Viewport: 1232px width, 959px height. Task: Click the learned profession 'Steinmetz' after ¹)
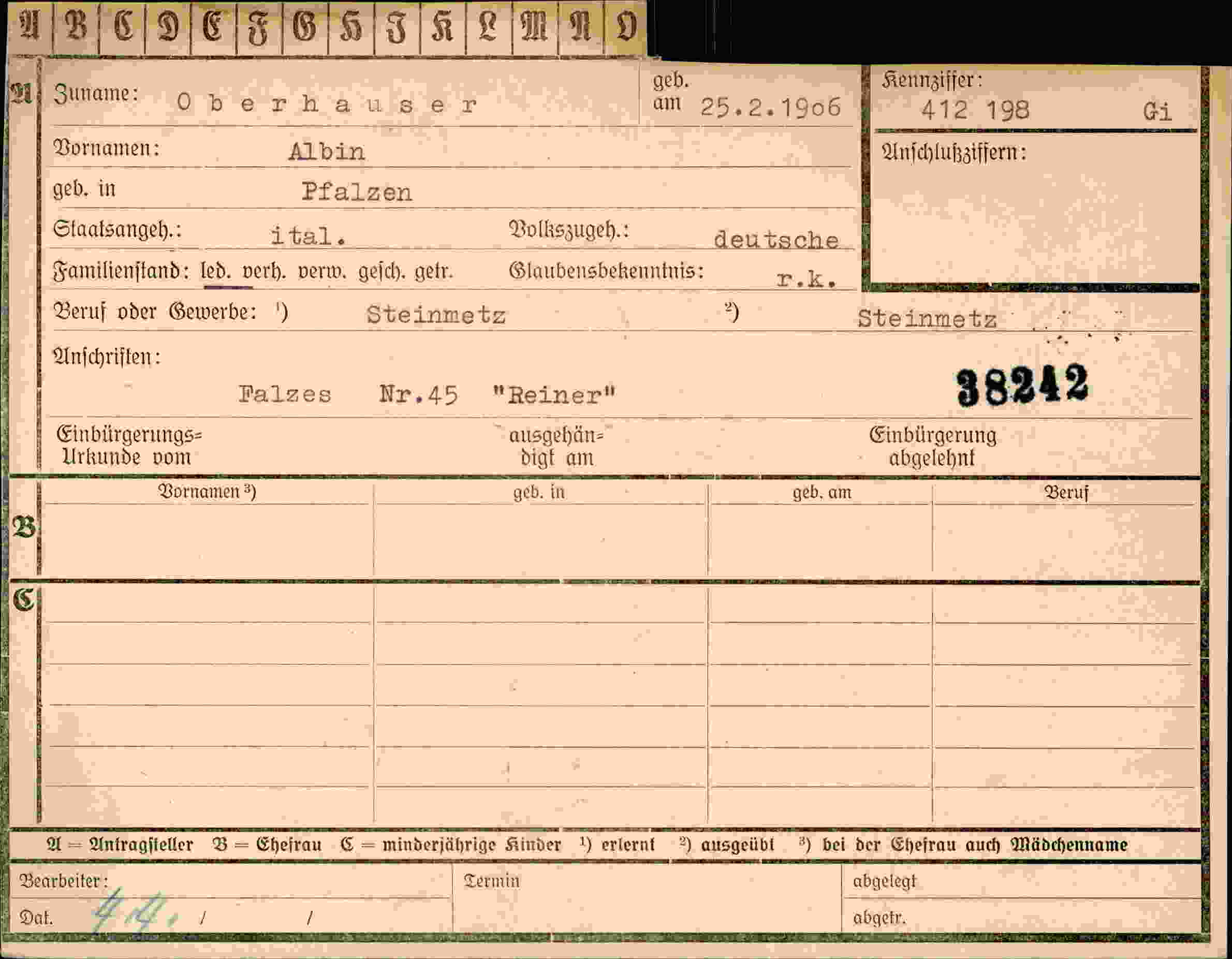click(436, 314)
